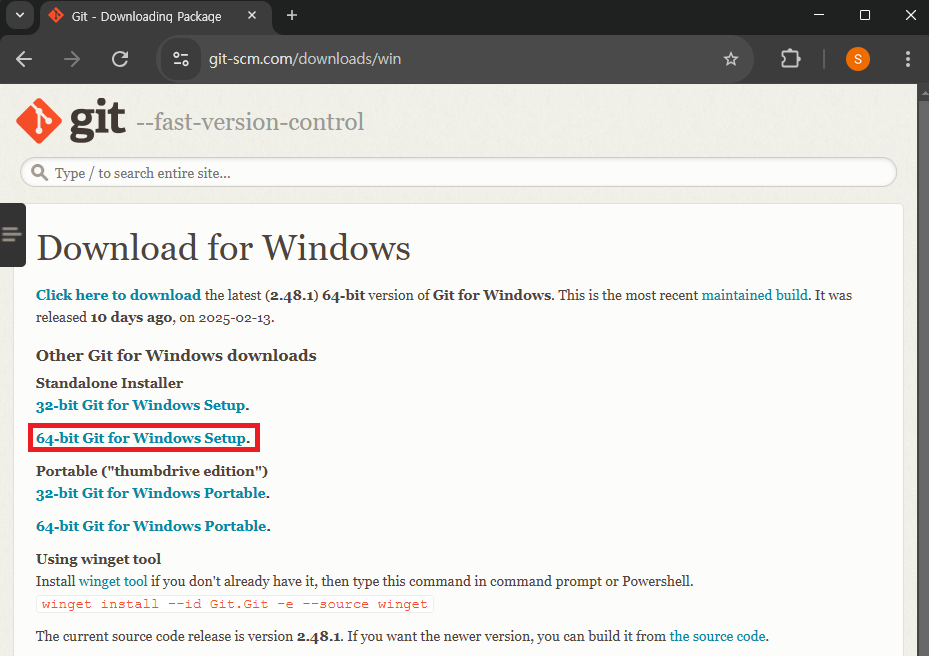Click the Standalone Installer heading
This screenshot has width=929, height=656.
[110, 383]
